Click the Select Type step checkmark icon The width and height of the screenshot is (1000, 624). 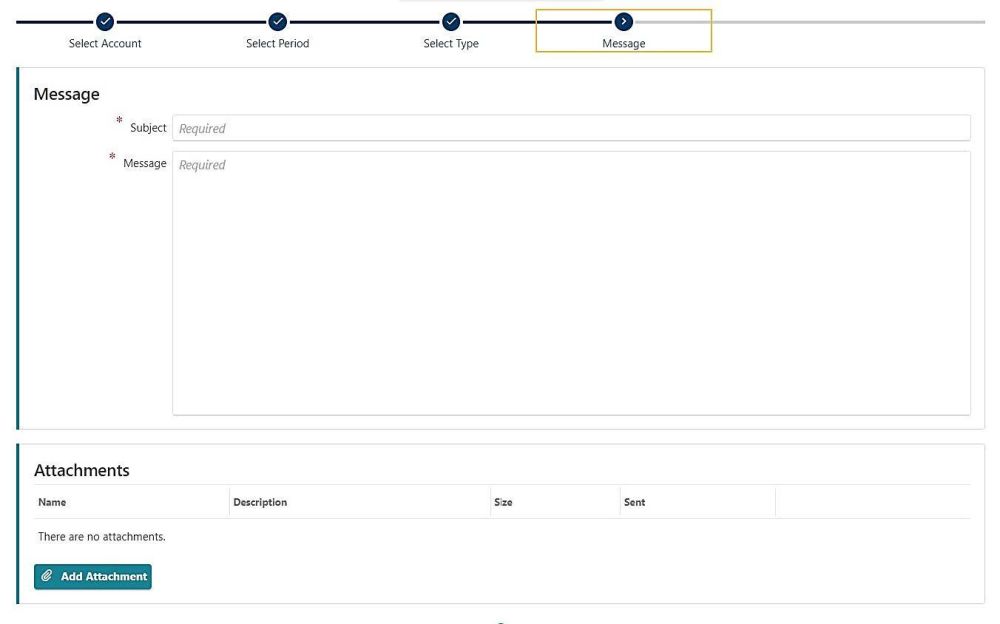click(451, 21)
